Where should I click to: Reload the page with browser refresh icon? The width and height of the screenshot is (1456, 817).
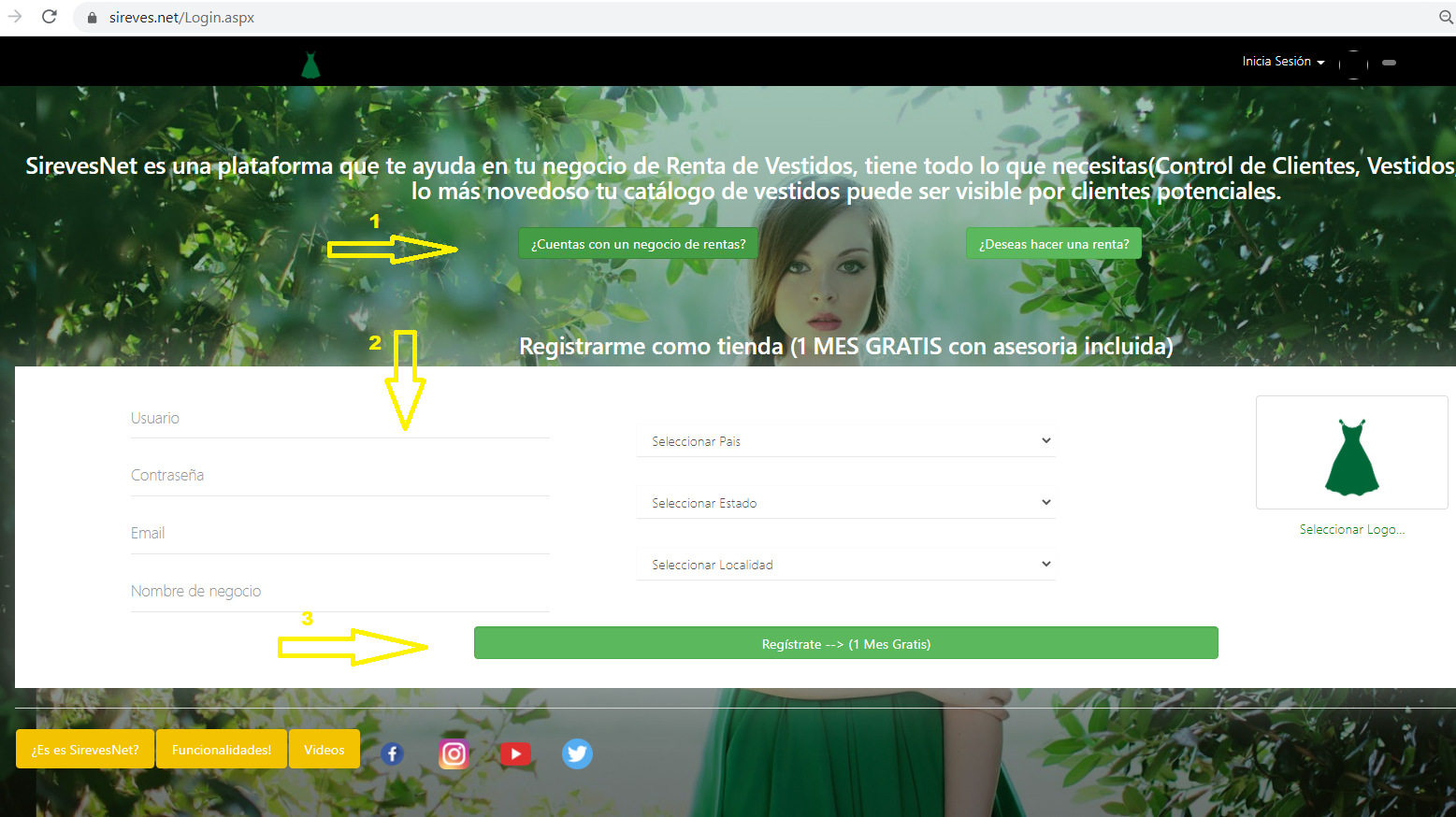[50, 17]
